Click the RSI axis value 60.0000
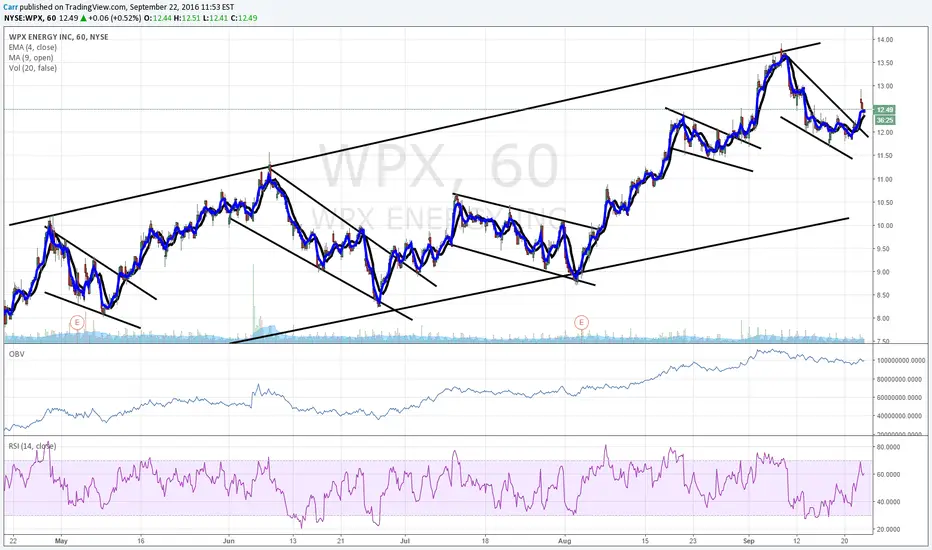This screenshot has width=932, height=550. (888, 474)
